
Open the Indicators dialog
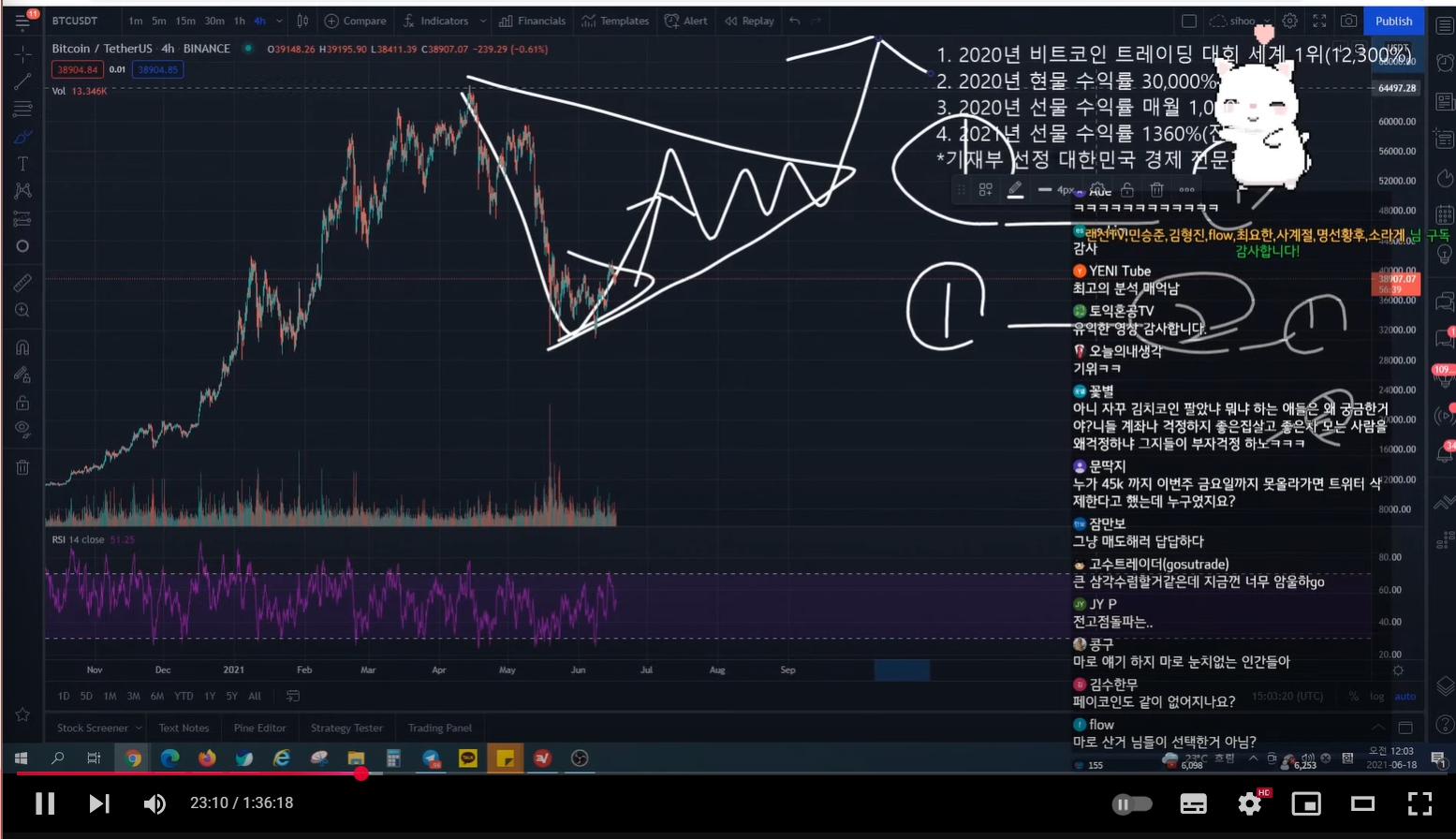click(x=435, y=21)
